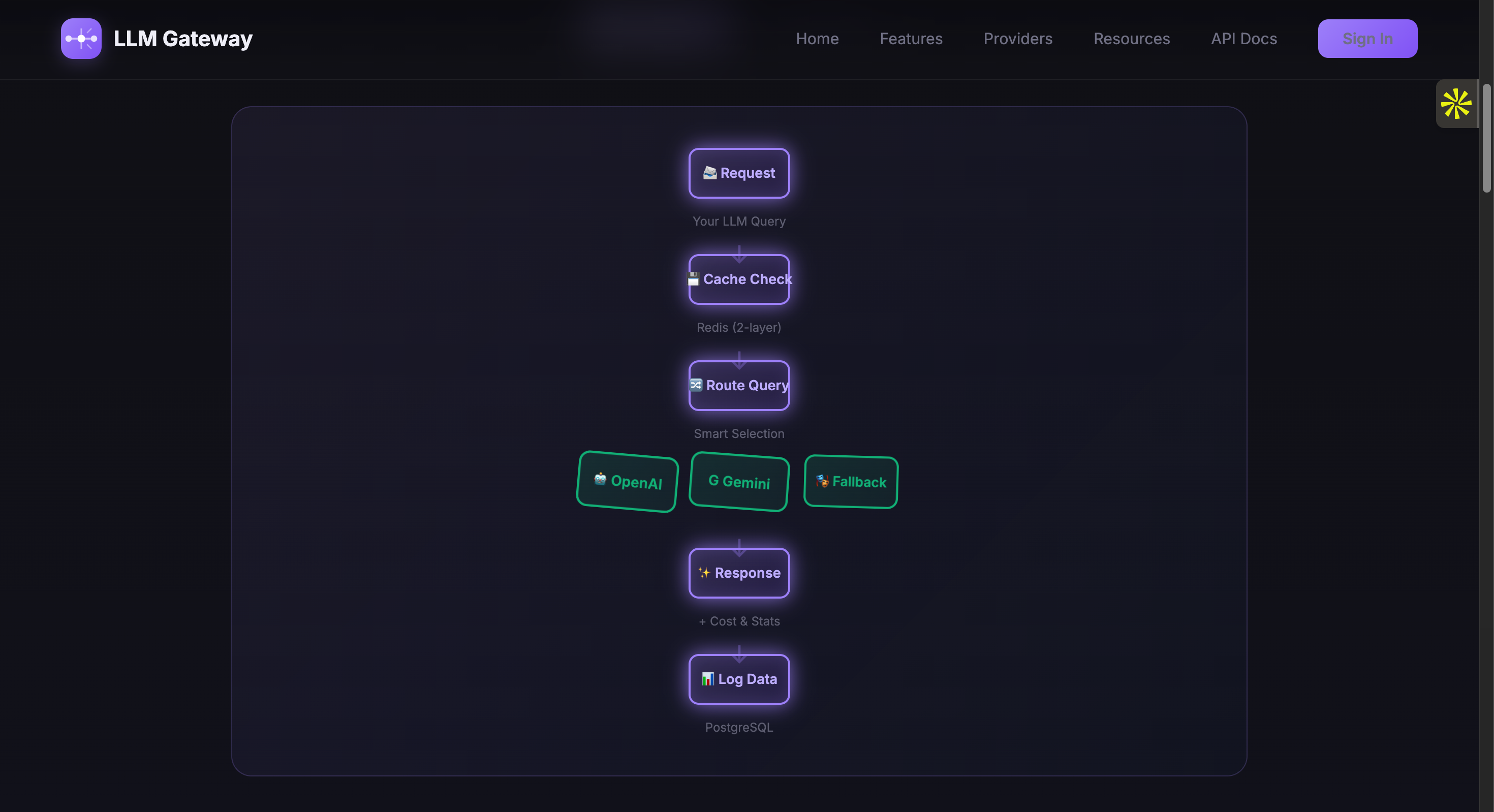
Task: Click the inbox icon in Request node
Action: tap(710, 173)
